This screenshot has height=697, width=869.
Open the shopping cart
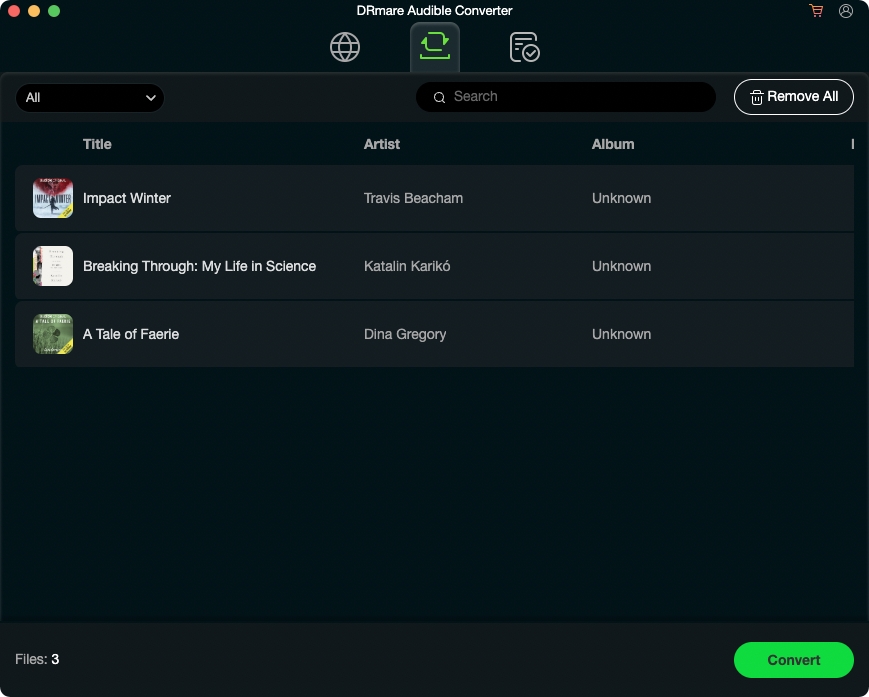click(x=816, y=11)
